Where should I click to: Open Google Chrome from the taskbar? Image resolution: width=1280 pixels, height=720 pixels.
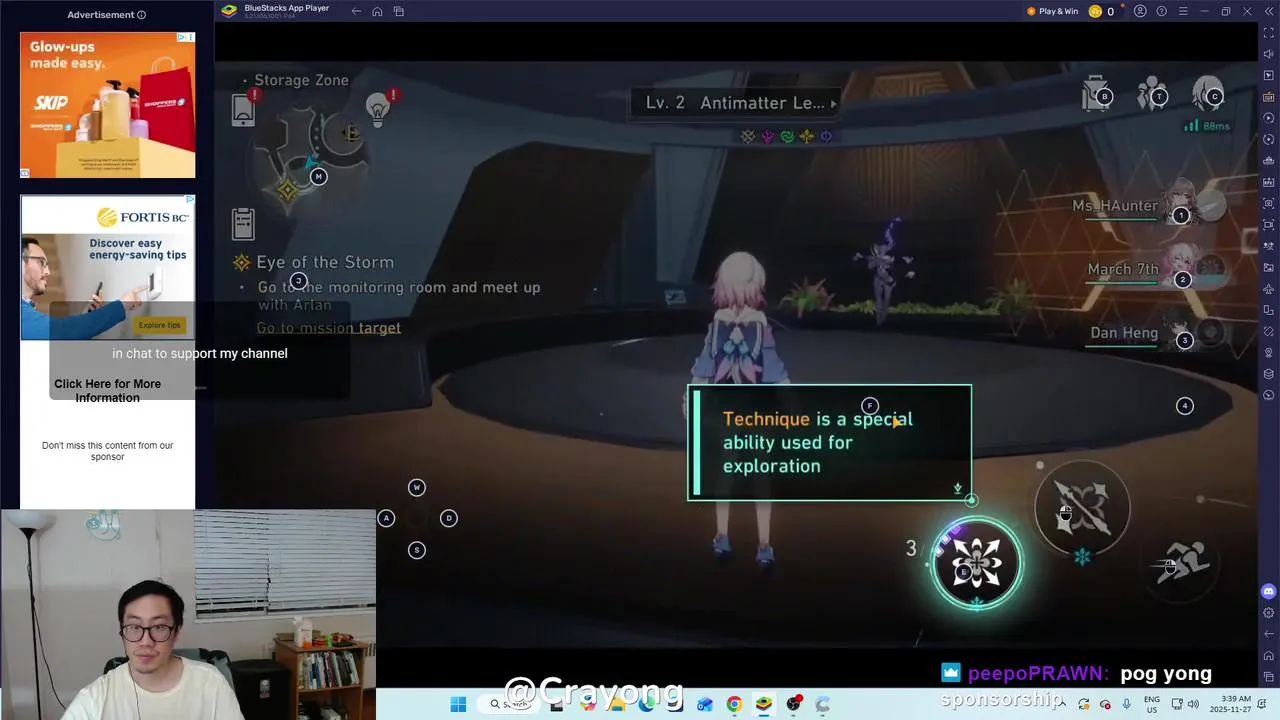click(734, 704)
